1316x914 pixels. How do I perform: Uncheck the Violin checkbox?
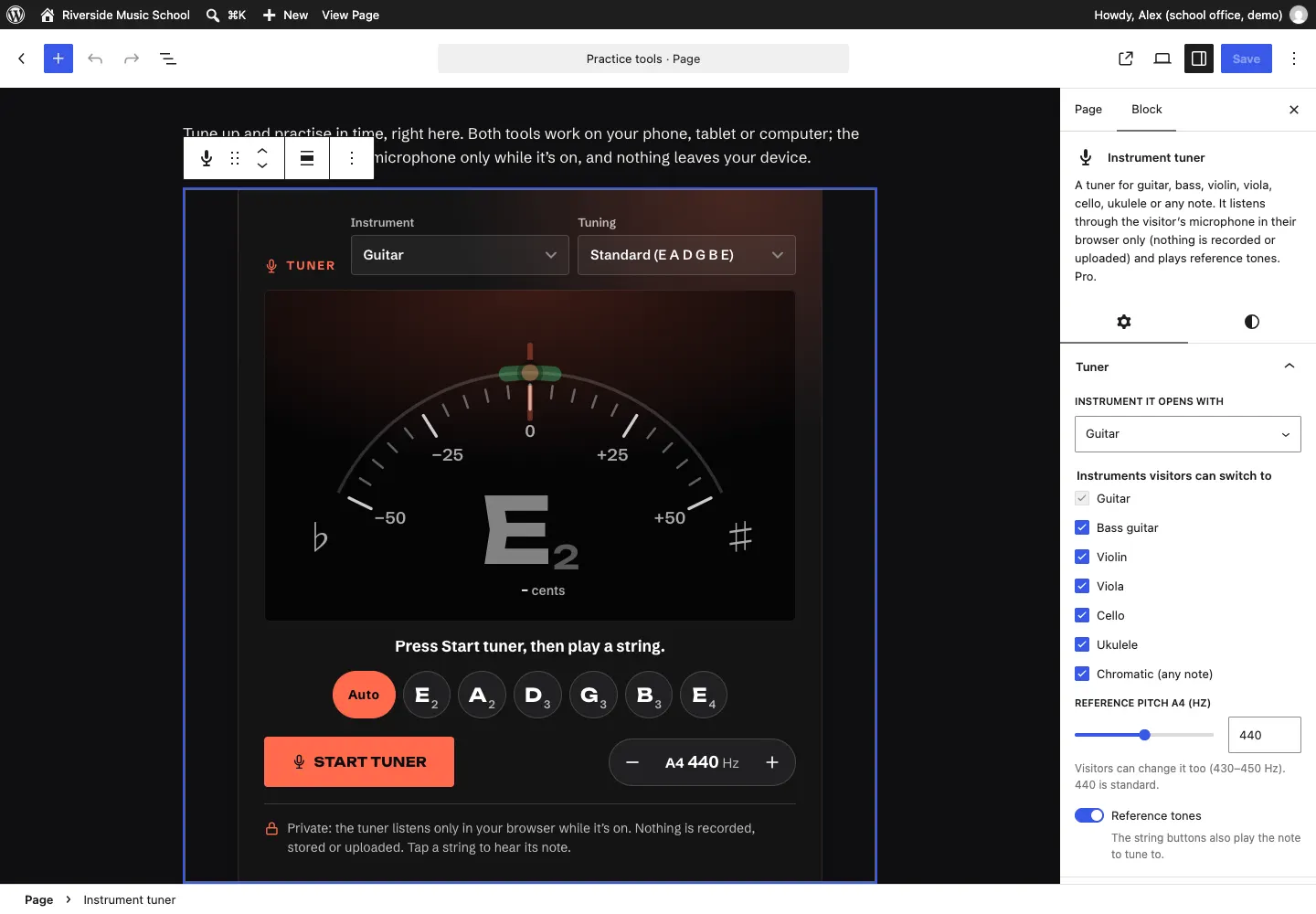click(x=1082, y=557)
